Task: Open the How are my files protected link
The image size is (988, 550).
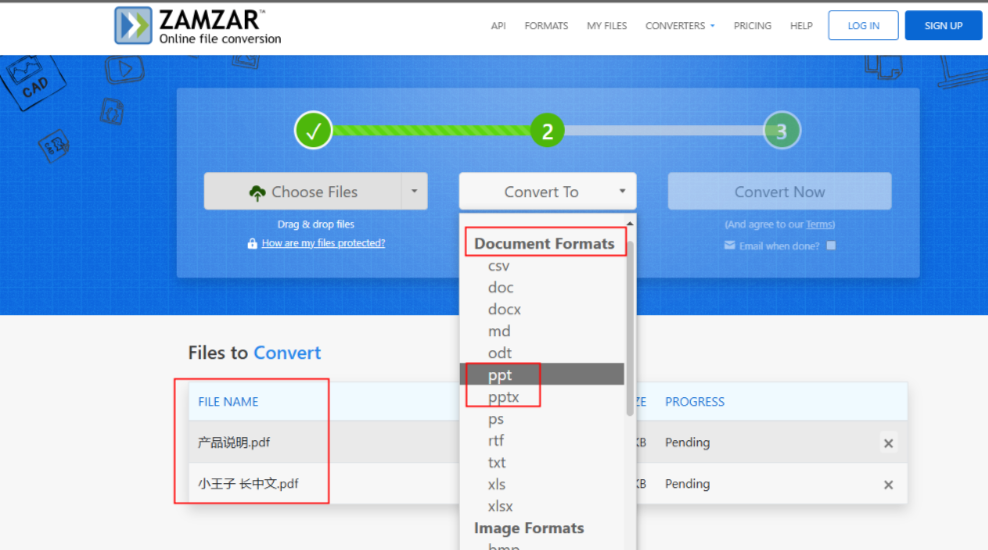Action: point(323,243)
